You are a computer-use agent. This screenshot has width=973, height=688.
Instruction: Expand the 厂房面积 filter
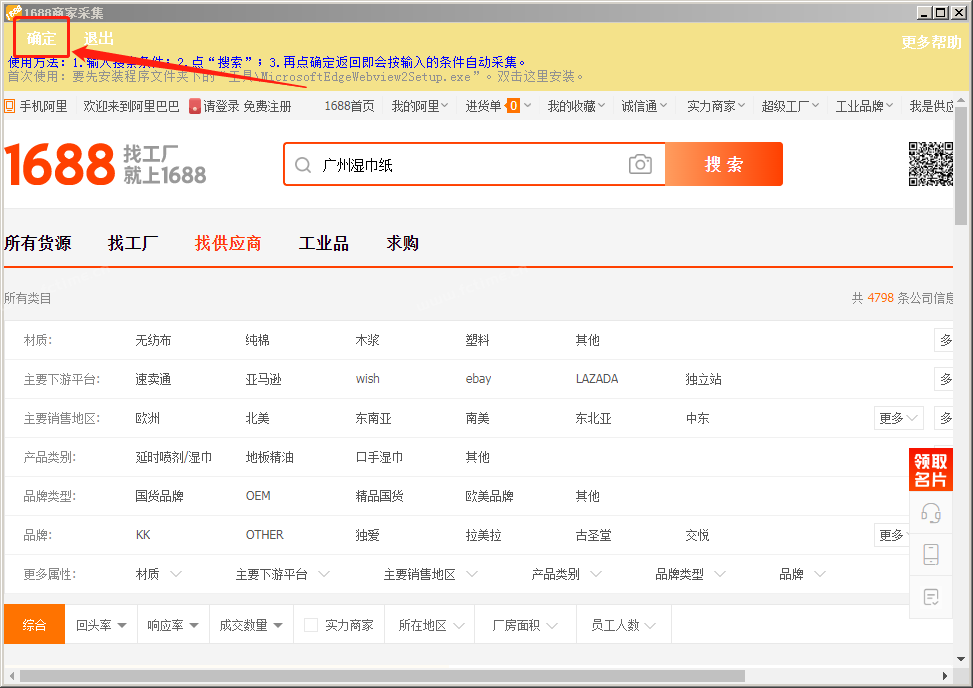(525, 625)
